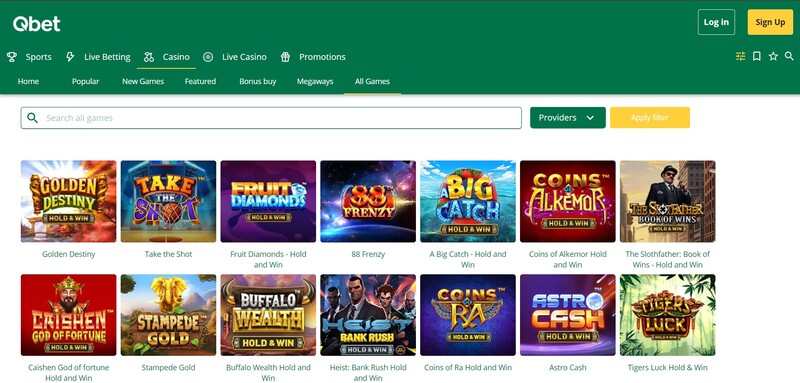Click the 'Take the Shot' title text
Image resolution: width=800 pixels, height=383 pixels.
point(168,254)
